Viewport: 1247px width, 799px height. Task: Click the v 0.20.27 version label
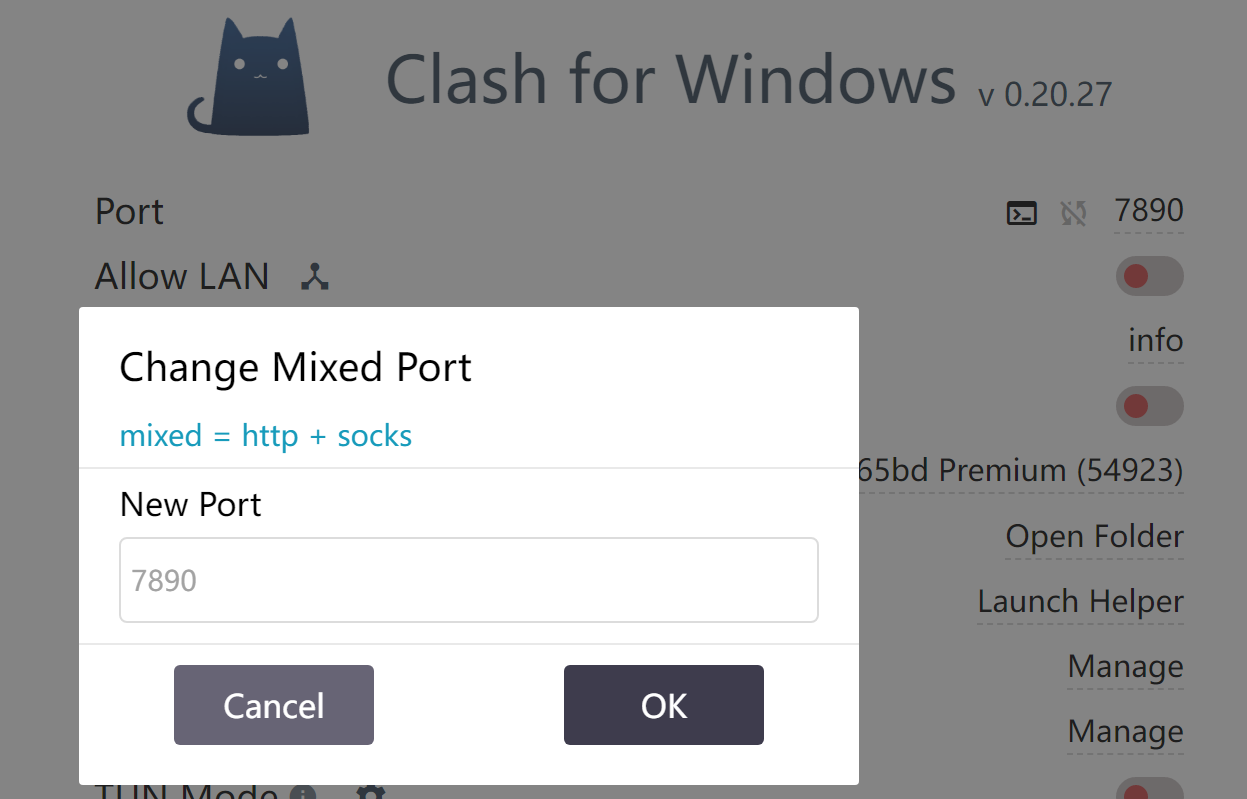pos(1045,95)
